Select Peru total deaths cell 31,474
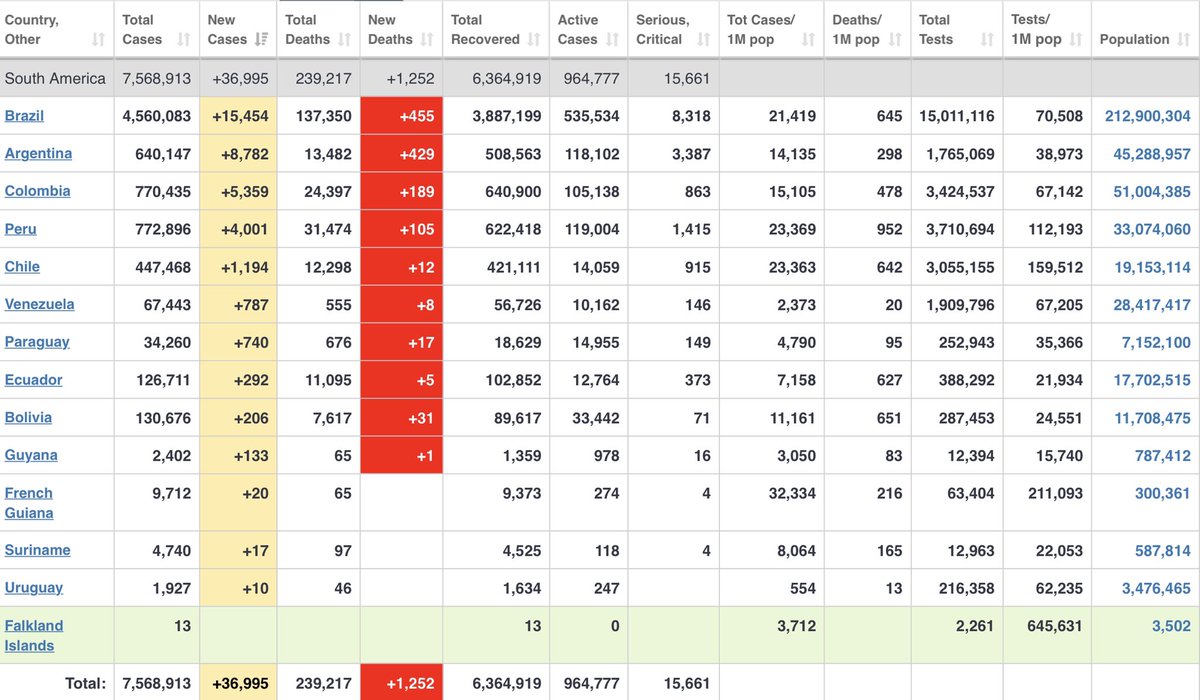The height and width of the screenshot is (700, 1200). point(319,229)
